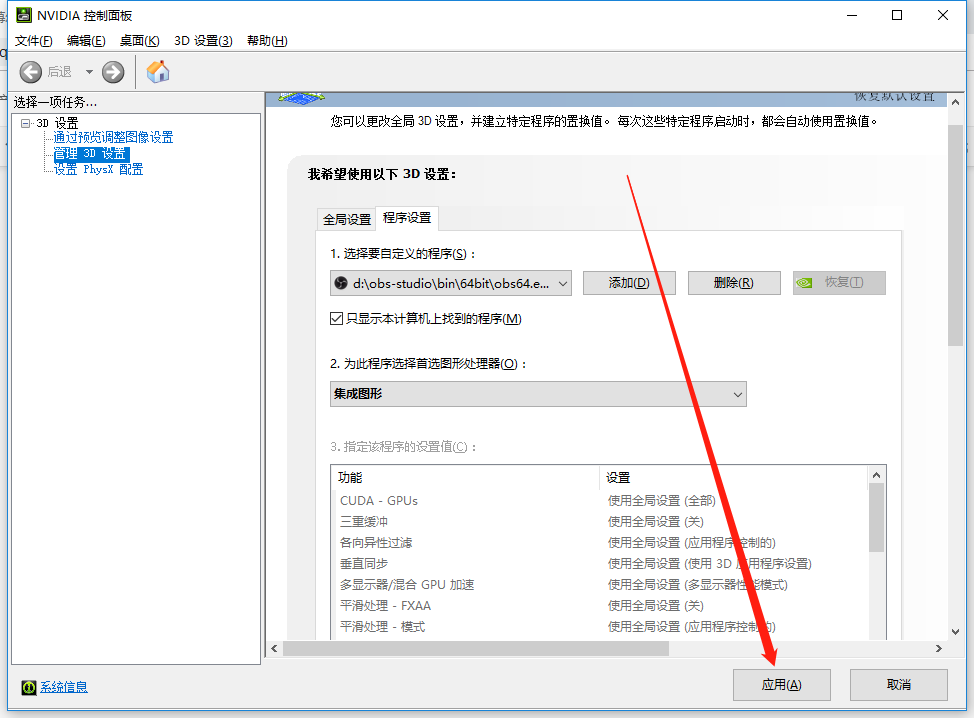Click the NVIDIA 控制面板 title bar icon
This screenshot has height=718, width=974.
coord(24,15)
